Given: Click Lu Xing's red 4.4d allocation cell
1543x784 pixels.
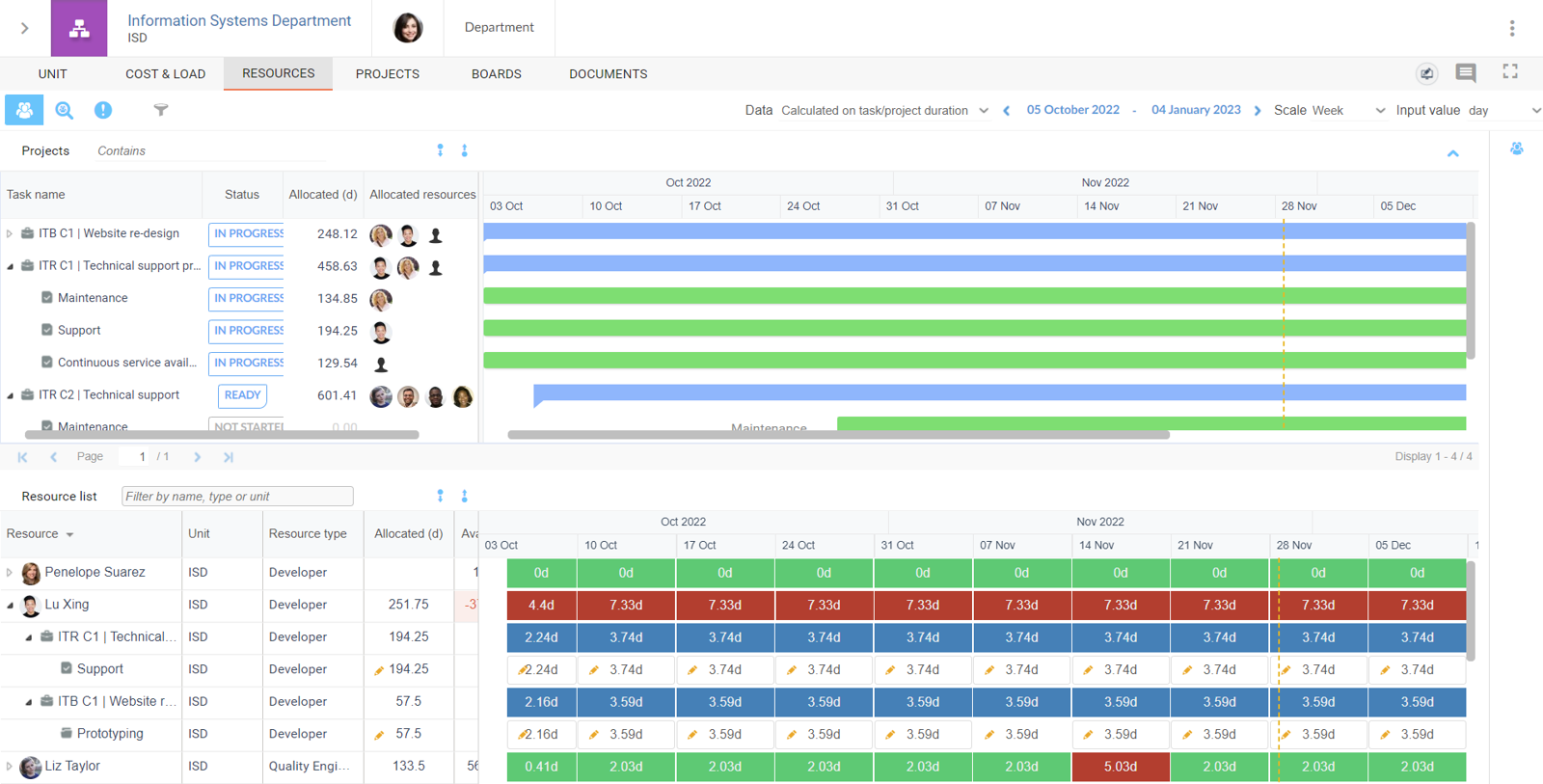Looking at the screenshot, I should click(541, 606).
